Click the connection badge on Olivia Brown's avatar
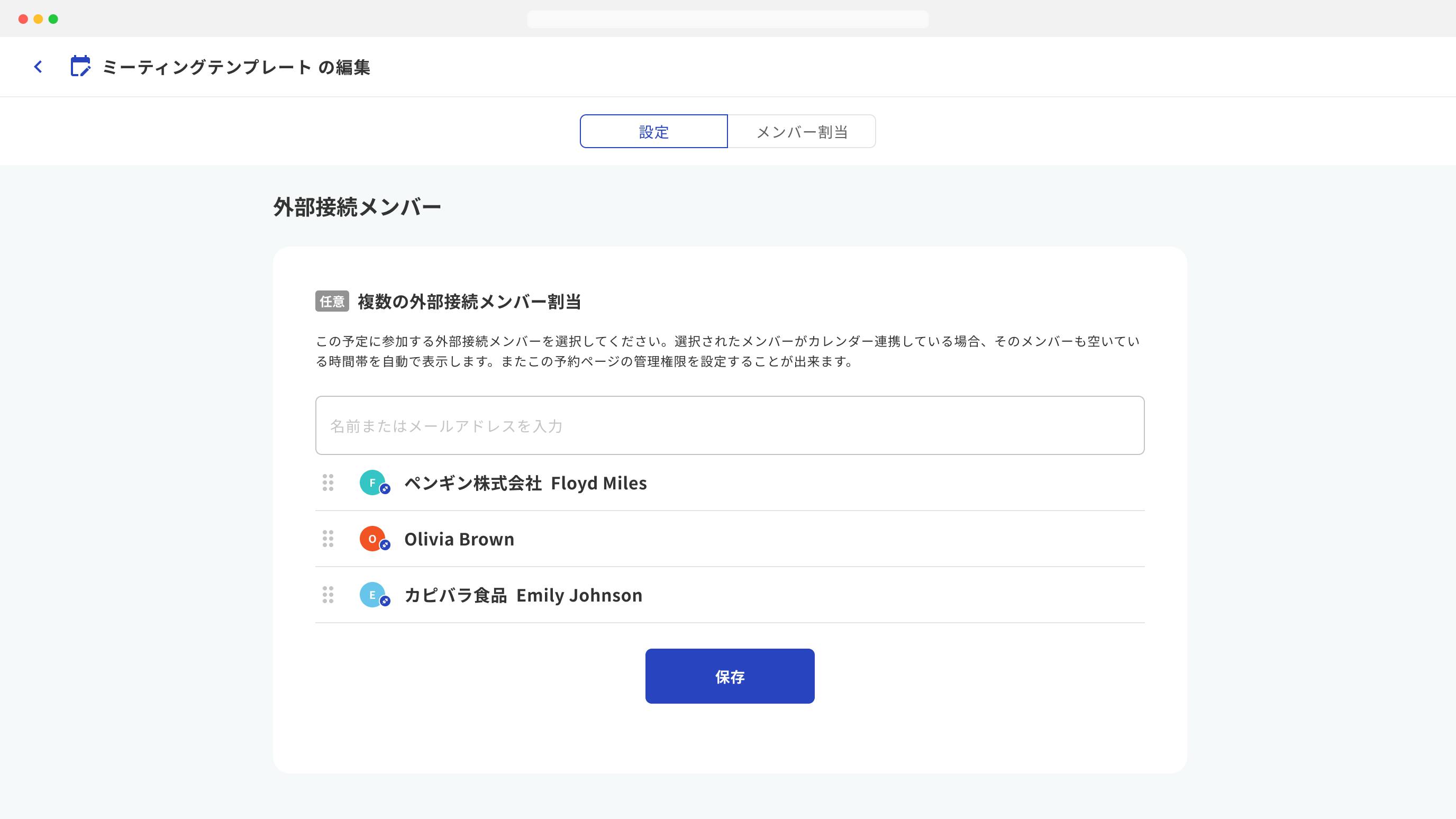The image size is (1456, 819). coord(385,547)
